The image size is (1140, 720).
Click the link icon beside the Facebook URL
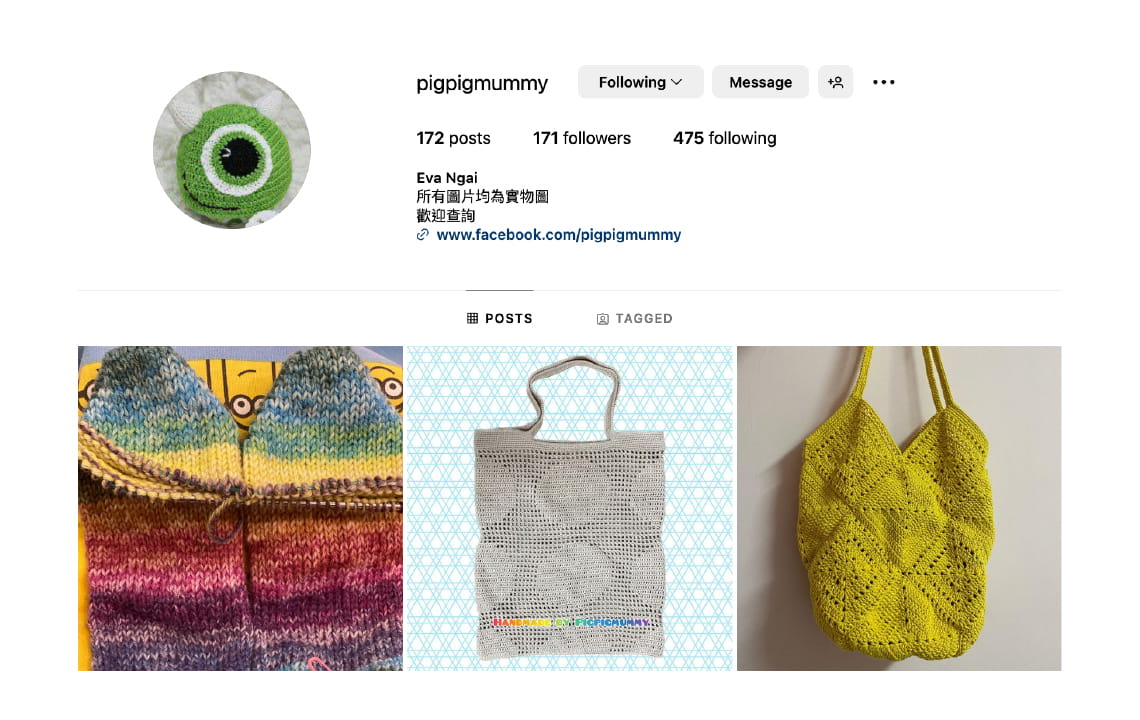click(x=422, y=235)
